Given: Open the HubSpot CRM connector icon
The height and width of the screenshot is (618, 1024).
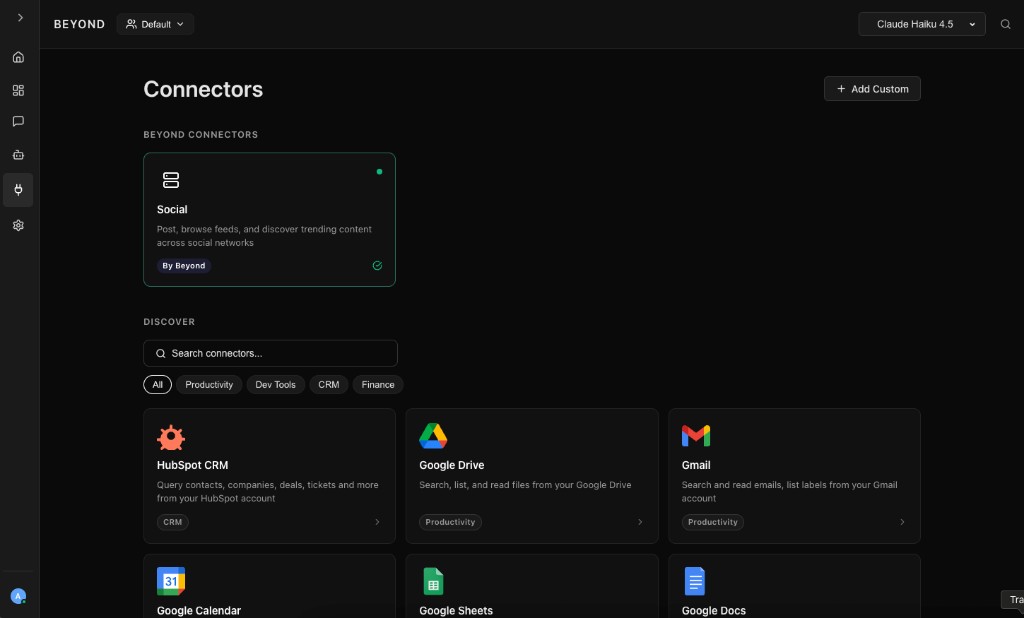Looking at the screenshot, I should (x=170, y=437).
